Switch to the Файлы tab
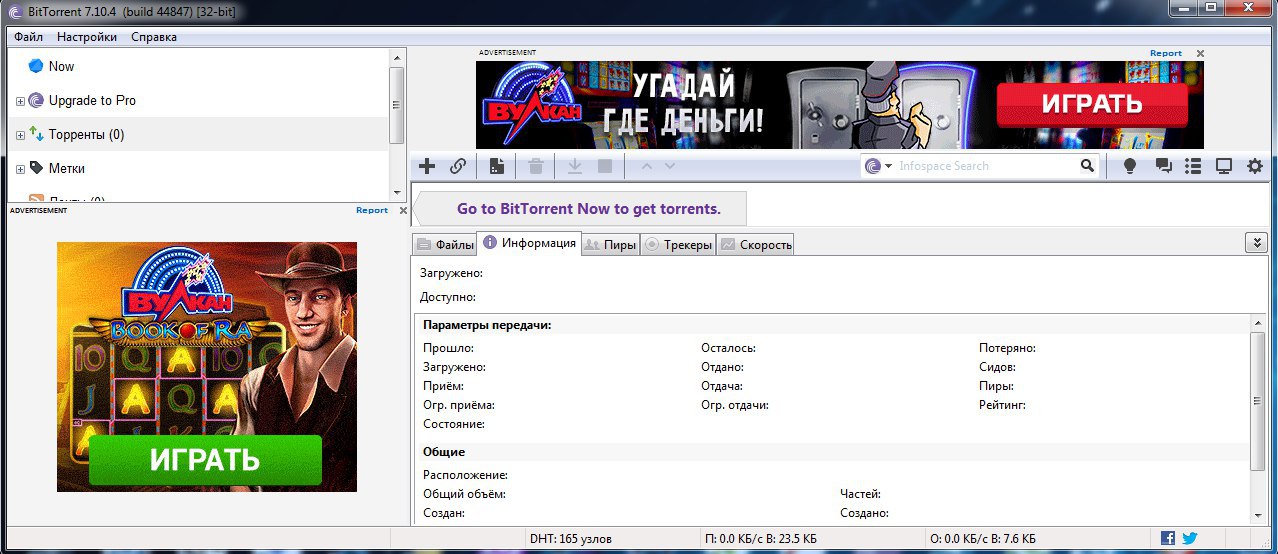The height and width of the screenshot is (554, 1278). [444, 244]
